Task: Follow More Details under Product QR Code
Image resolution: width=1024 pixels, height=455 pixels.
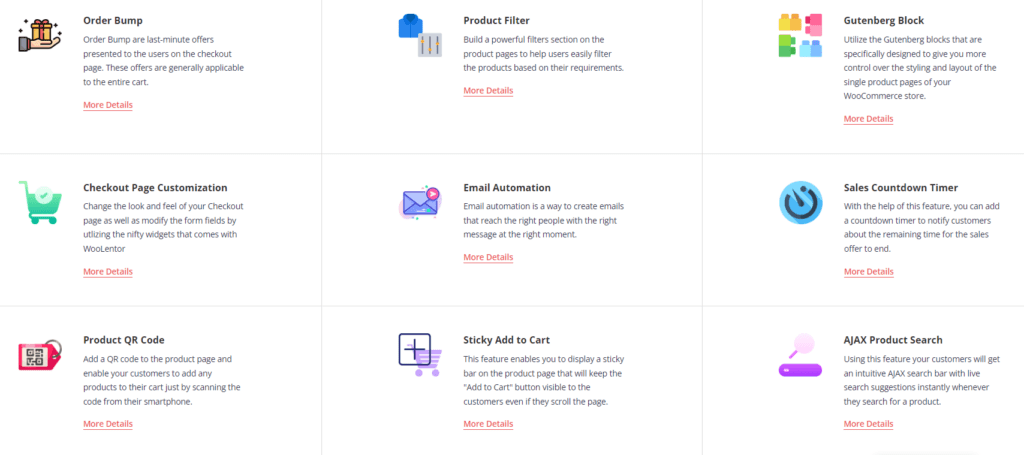Action: point(108,424)
